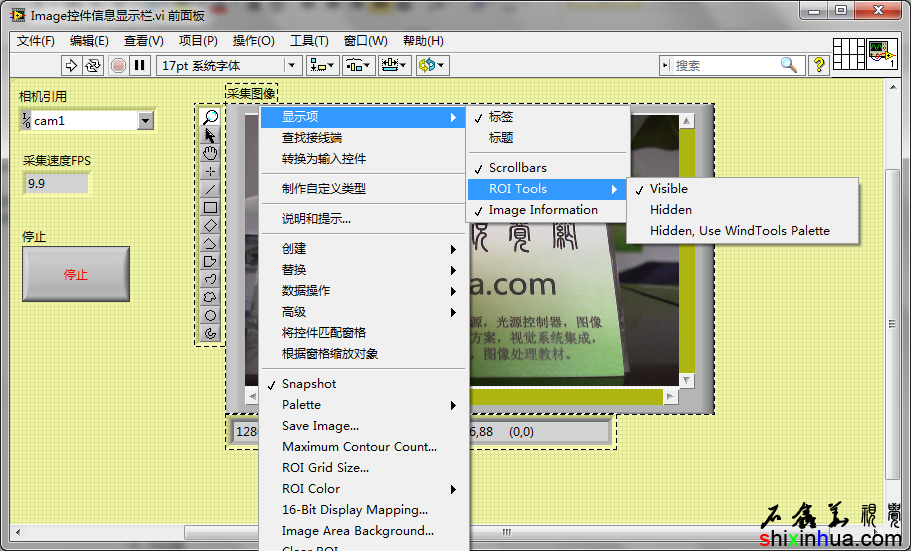Screen dimensions: 911x551
Task: Toggle the Scrollbars visible item
Action: (517, 168)
